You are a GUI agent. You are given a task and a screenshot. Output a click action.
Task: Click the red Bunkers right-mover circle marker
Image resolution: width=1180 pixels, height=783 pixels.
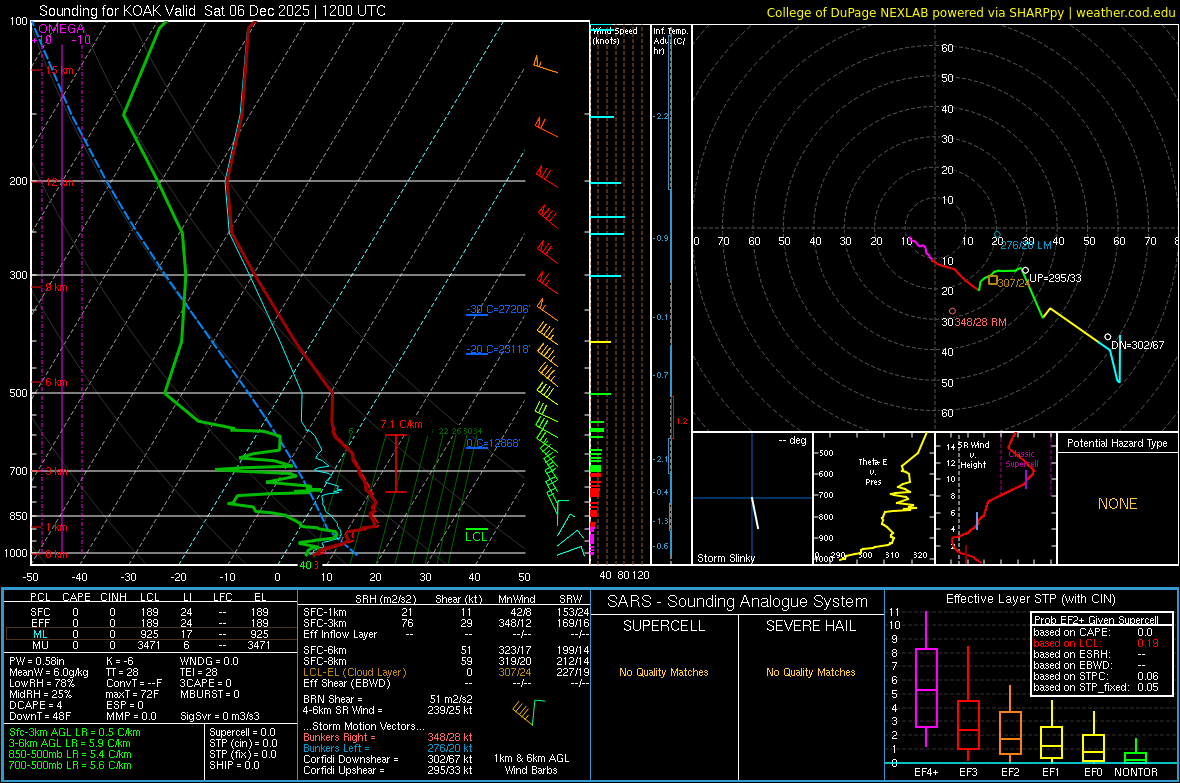pyautogui.click(x=952, y=311)
